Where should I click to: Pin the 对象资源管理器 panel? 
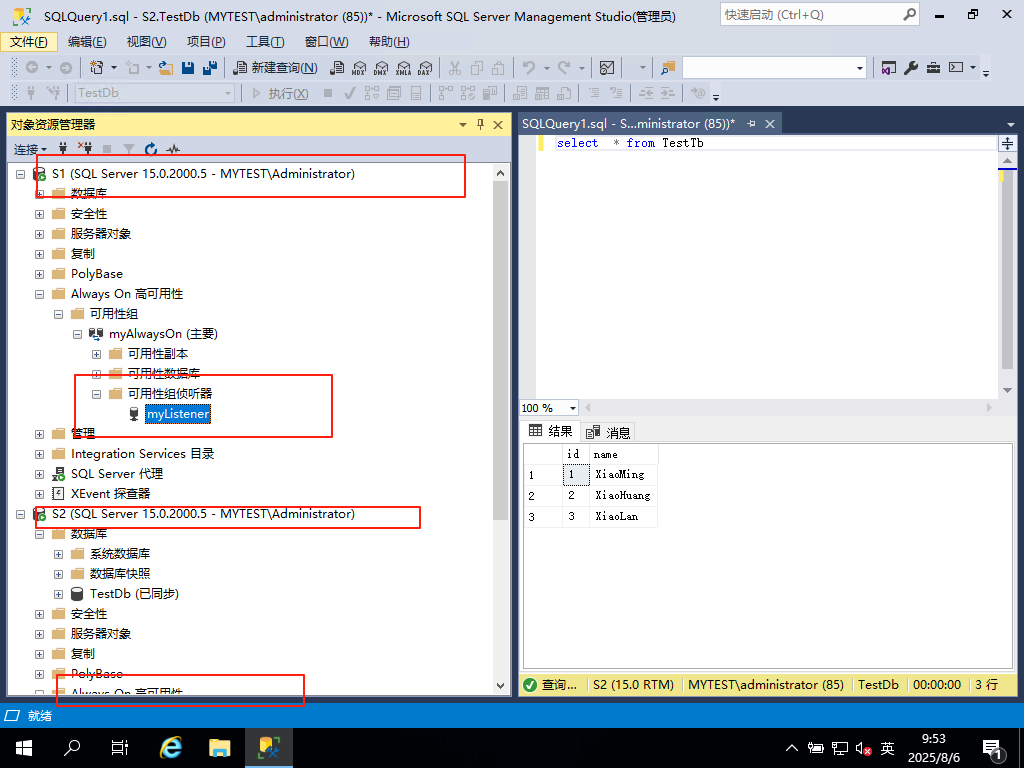point(480,124)
